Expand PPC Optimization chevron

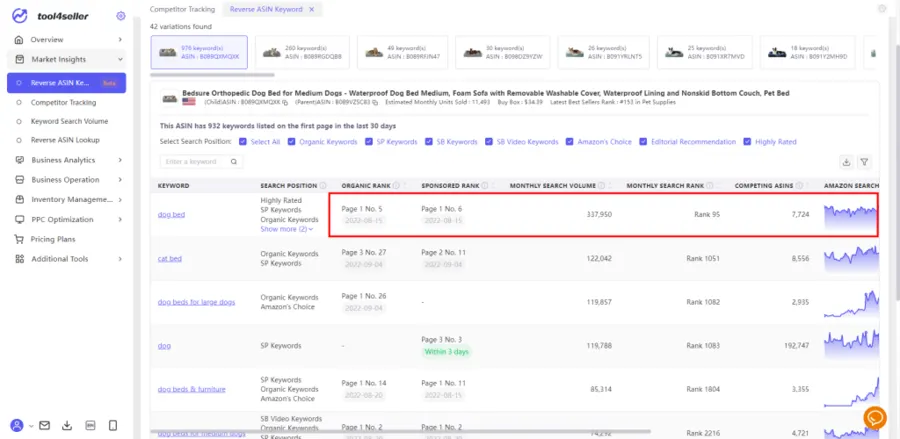[120, 219]
